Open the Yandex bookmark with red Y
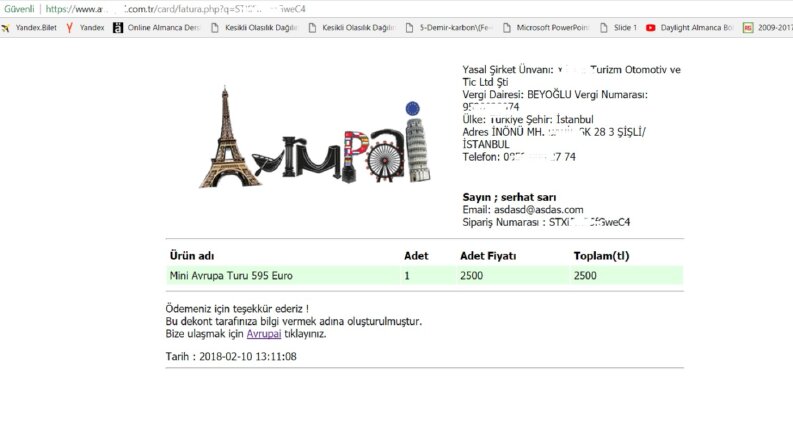Viewport: 793px width, 446px height. (x=85, y=28)
